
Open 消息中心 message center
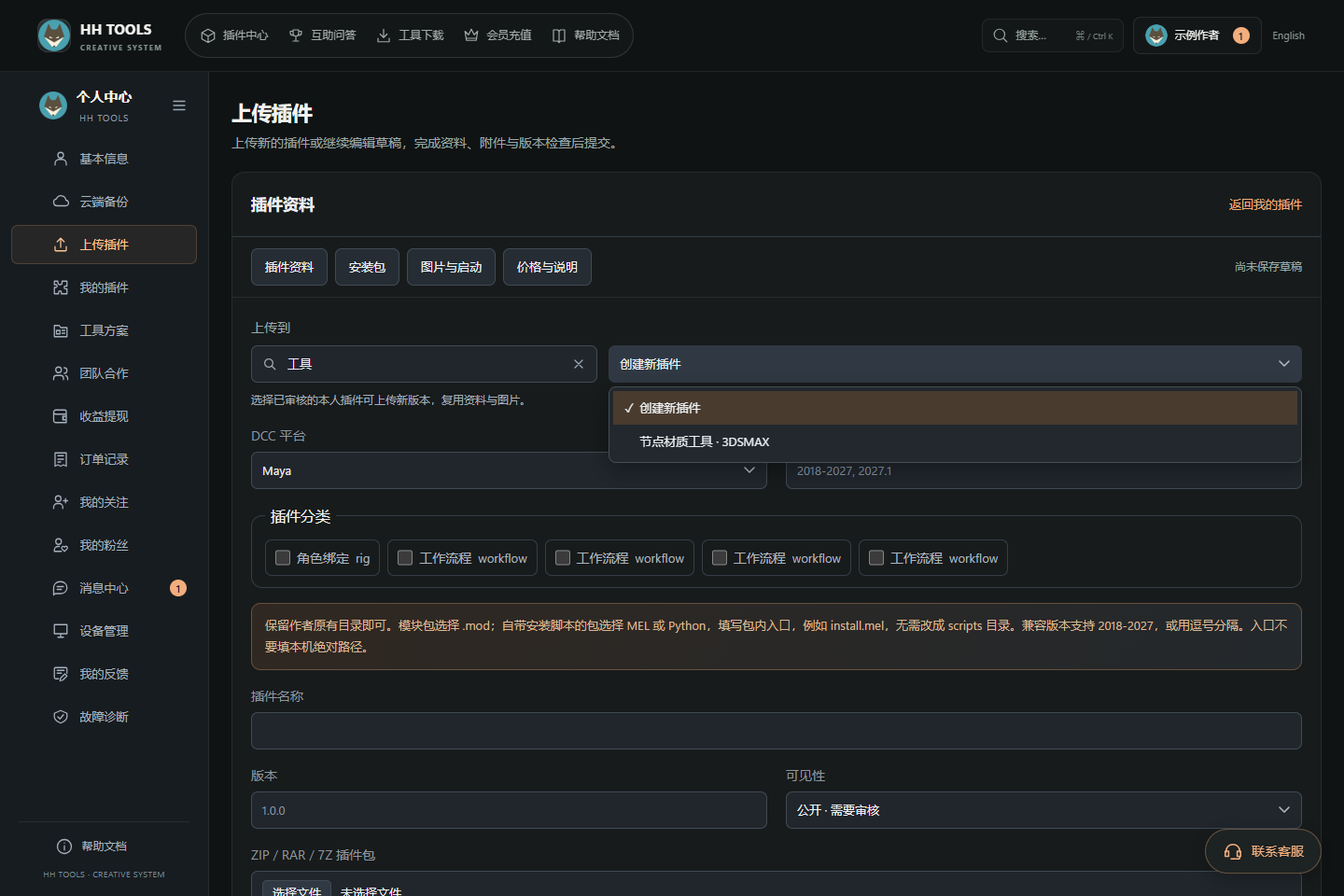104,588
